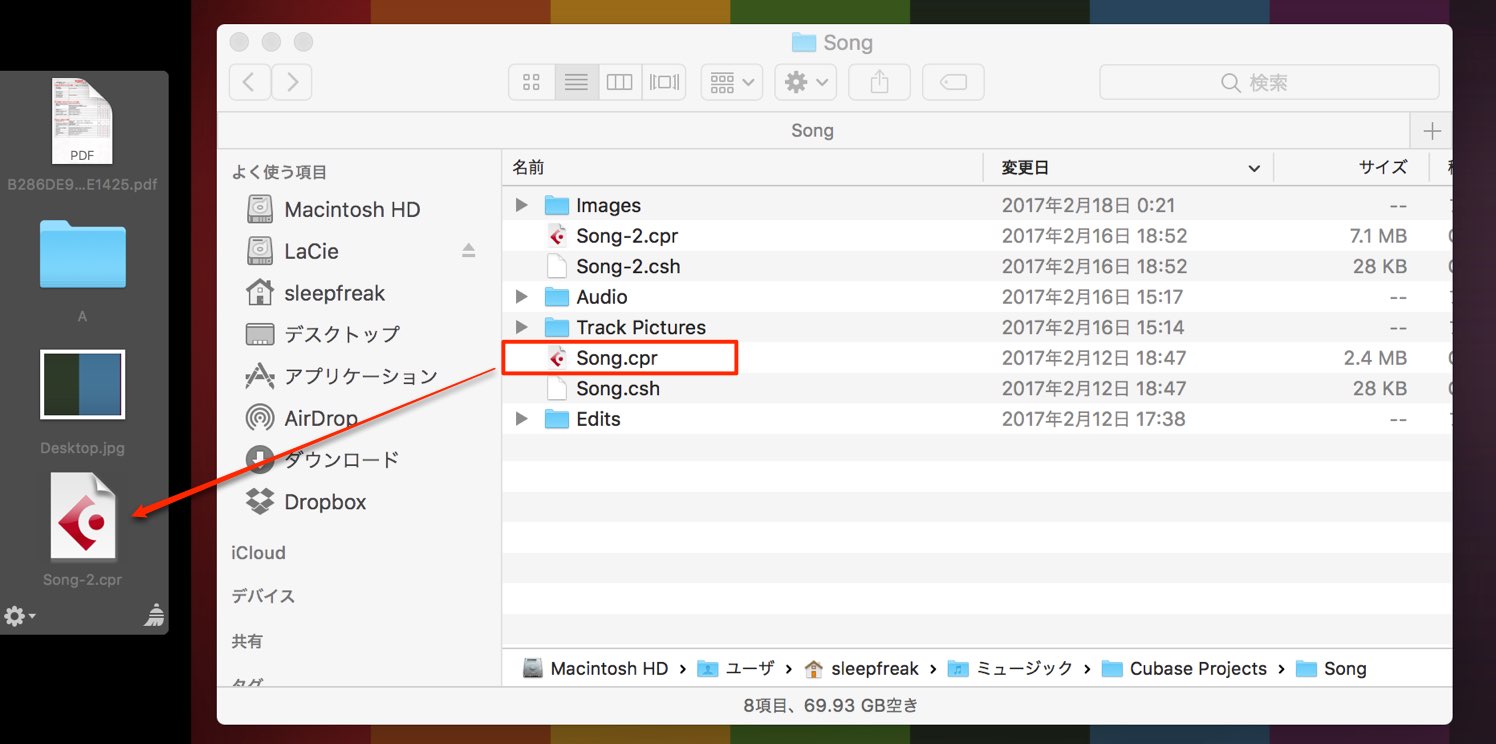
Task: Expand the Track Pictures folder
Action: click(521, 327)
